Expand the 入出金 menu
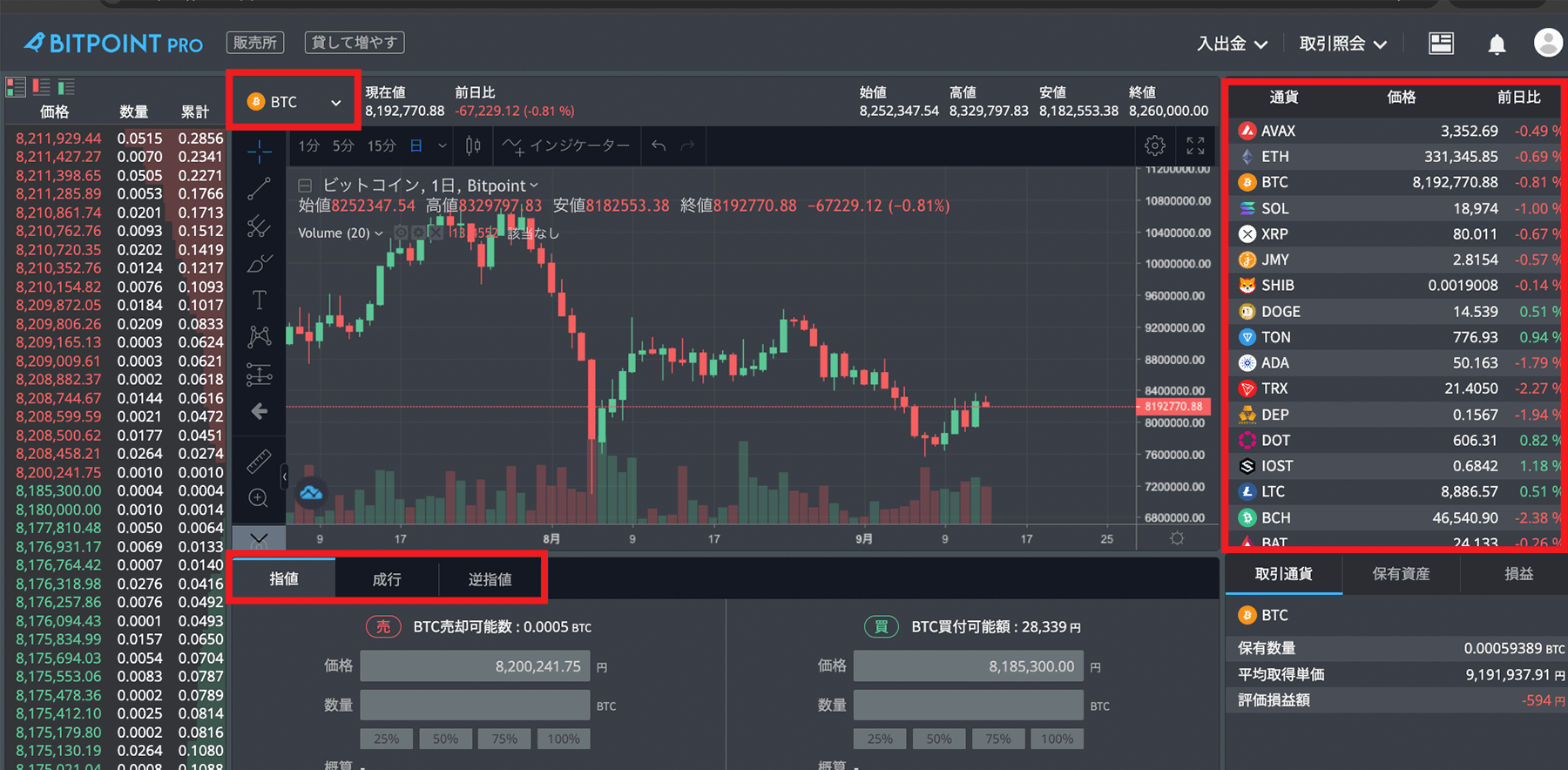Image resolution: width=1568 pixels, height=770 pixels. pos(1231,44)
